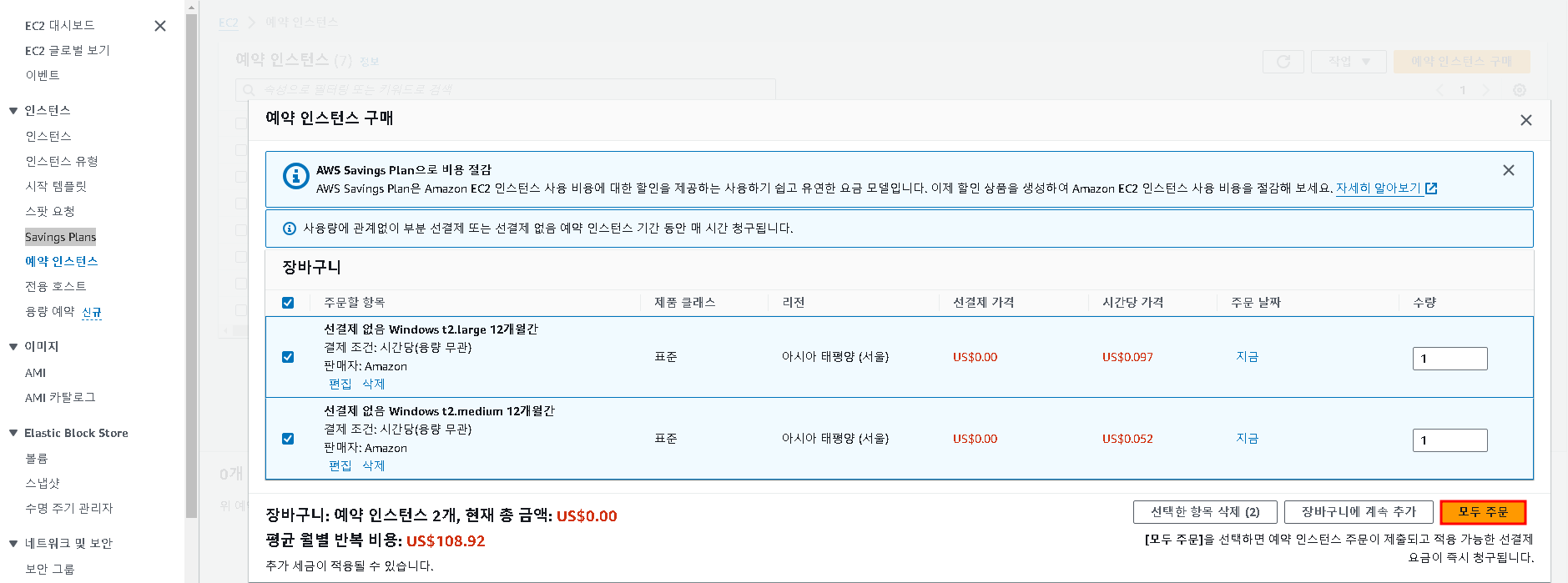This screenshot has height=583, width=1568.
Task: Open 볼륨 in sidebar
Action: coord(37,460)
